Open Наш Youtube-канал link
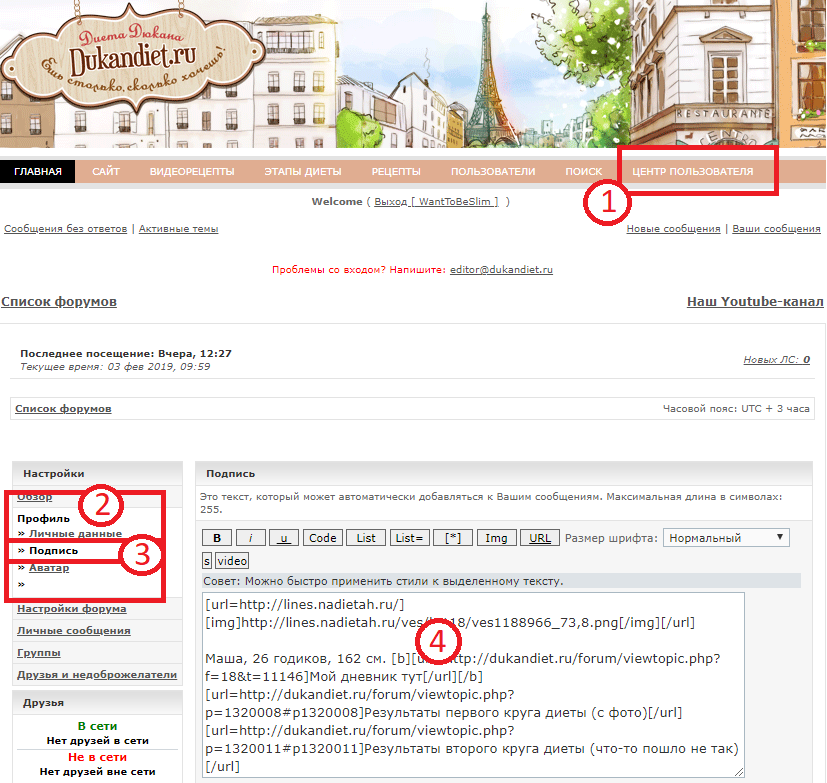The image size is (827, 783). pyautogui.click(x=755, y=302)
